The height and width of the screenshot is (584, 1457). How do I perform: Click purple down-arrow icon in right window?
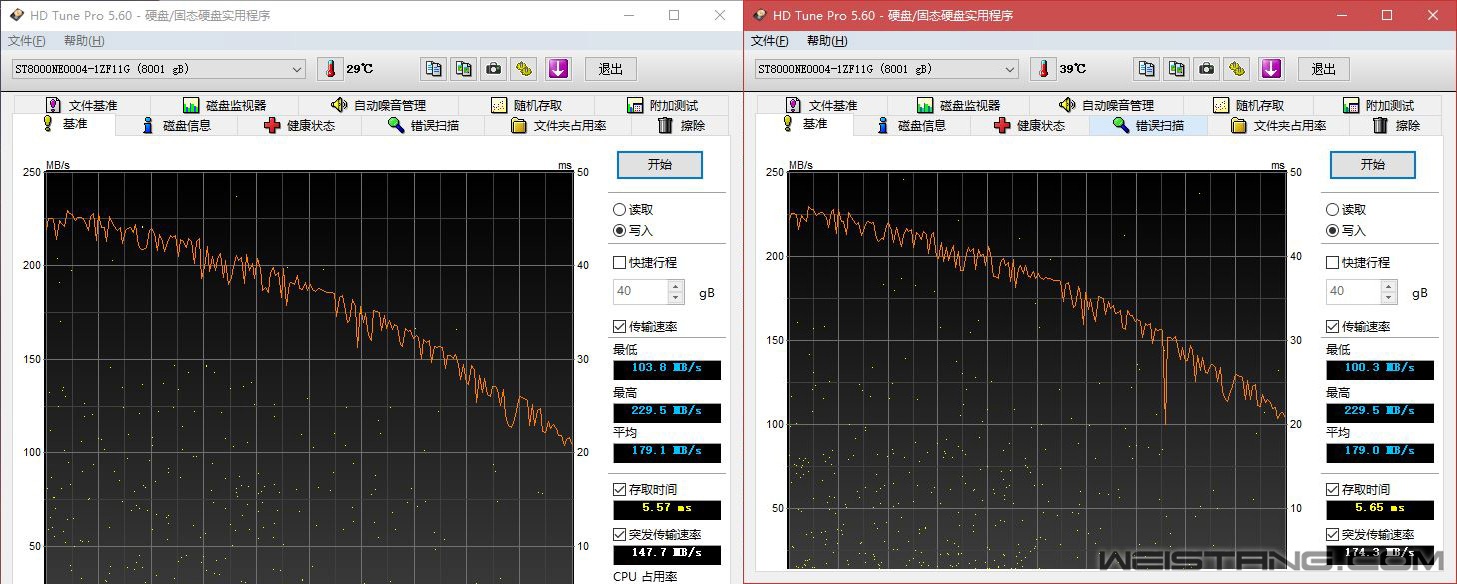(1271, 69)
